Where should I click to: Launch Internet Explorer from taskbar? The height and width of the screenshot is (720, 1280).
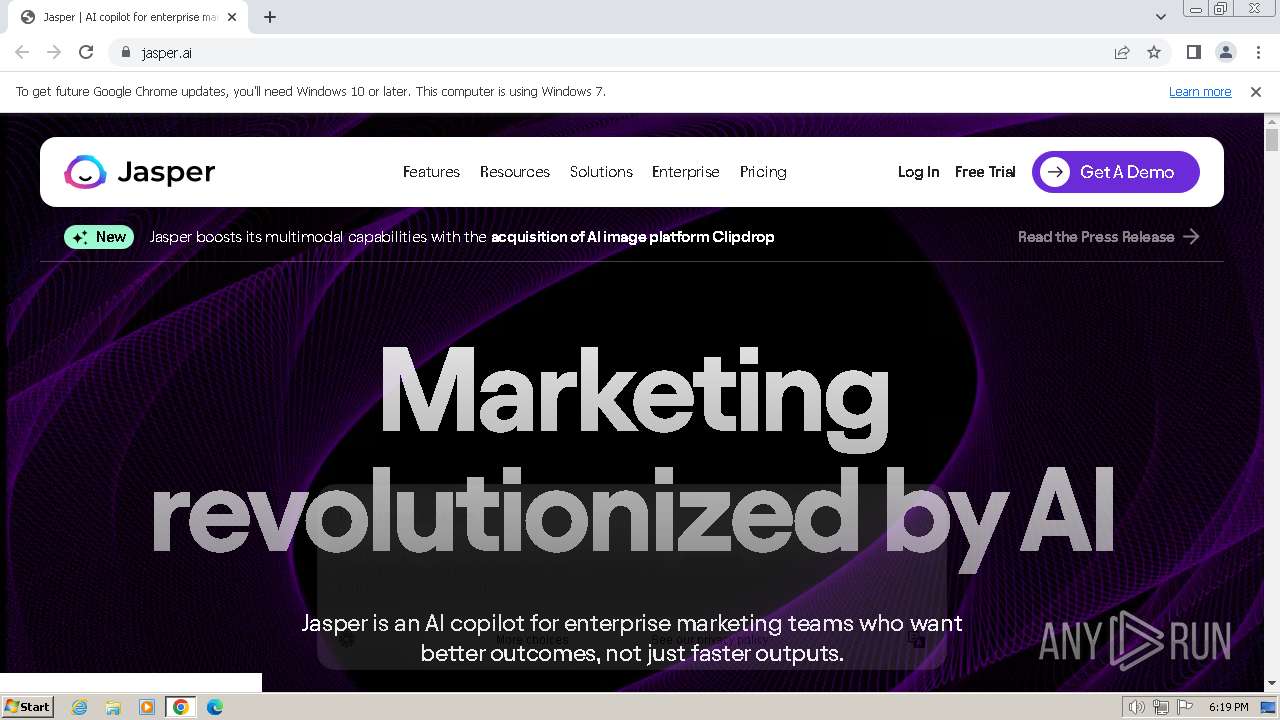[79, 707]
